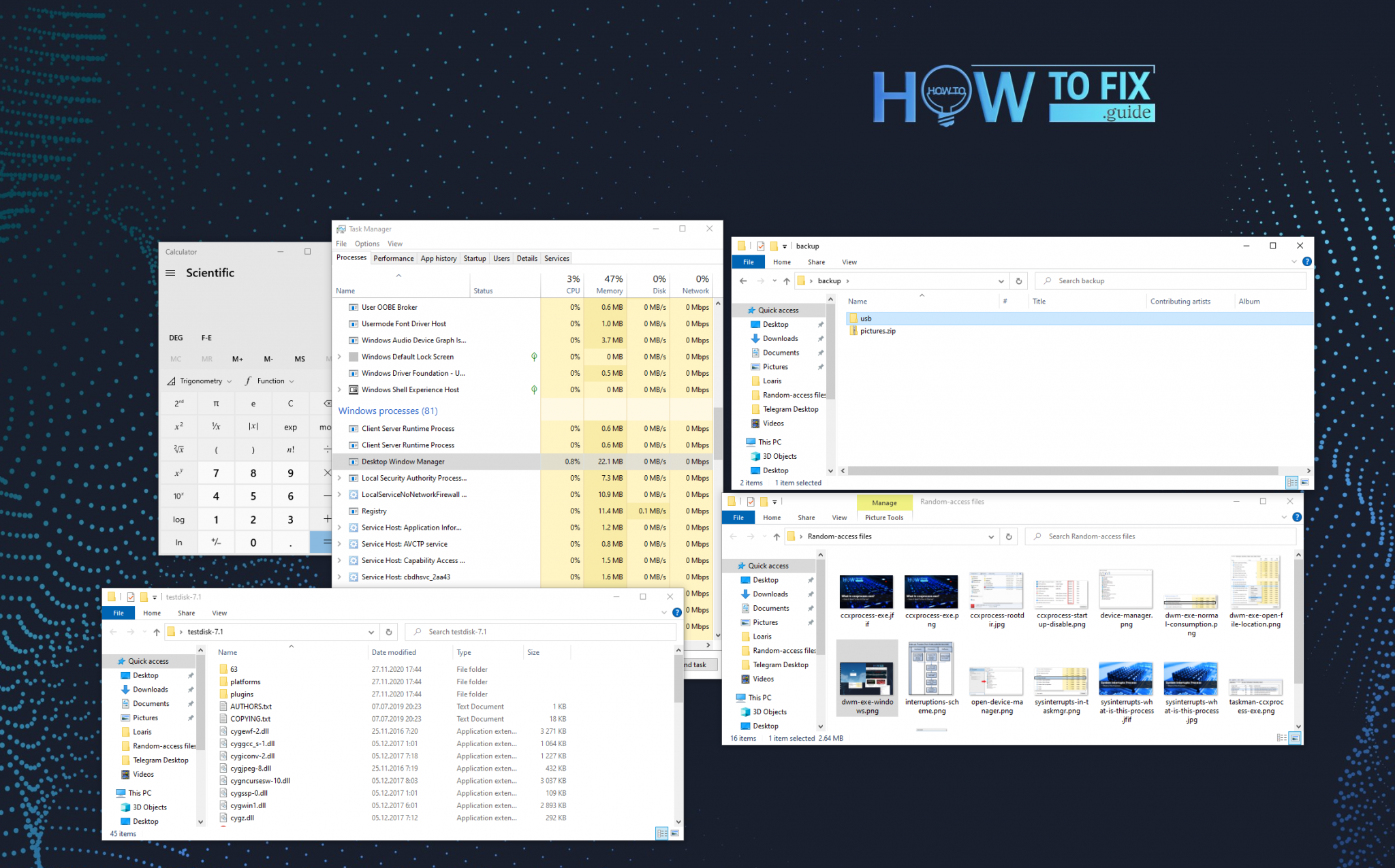The height and width of the screenshot is (868, 1395).
Task: Switch to the Performance tab in Task Manager
Action: click(393, 258)
